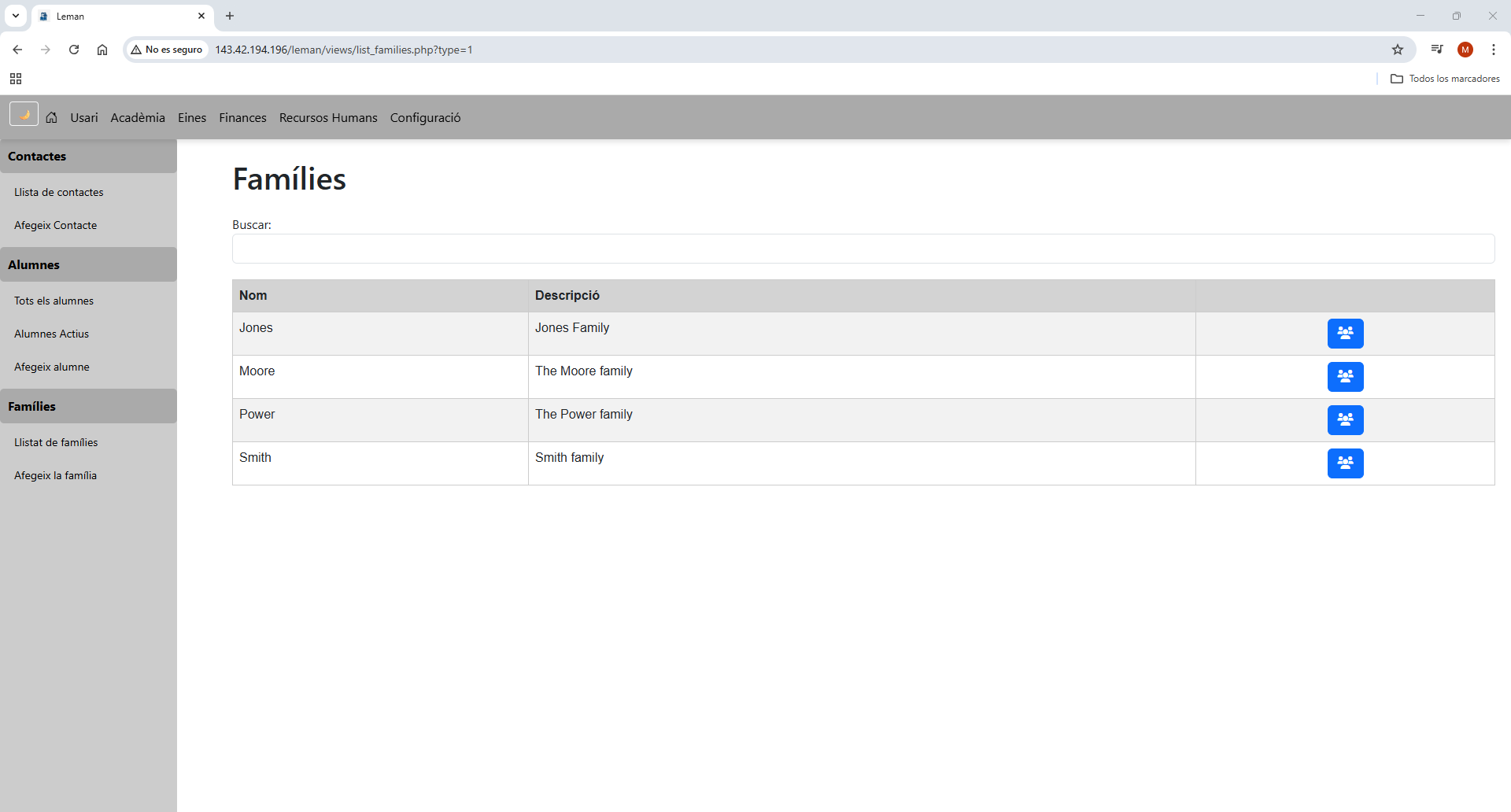Open Llistat de famílies
The image size is (1511, 812).
coord(56,442)
